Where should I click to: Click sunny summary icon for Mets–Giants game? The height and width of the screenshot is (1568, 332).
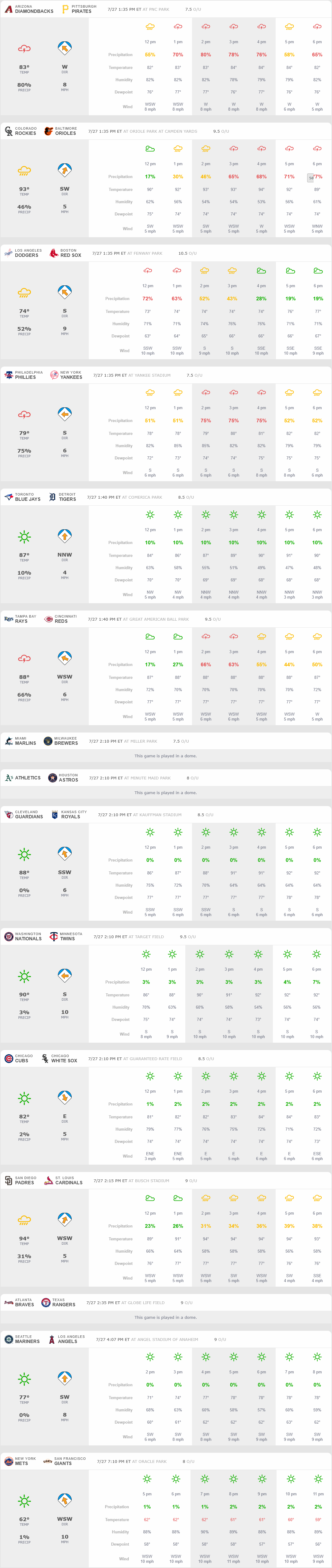(24, 1501)
